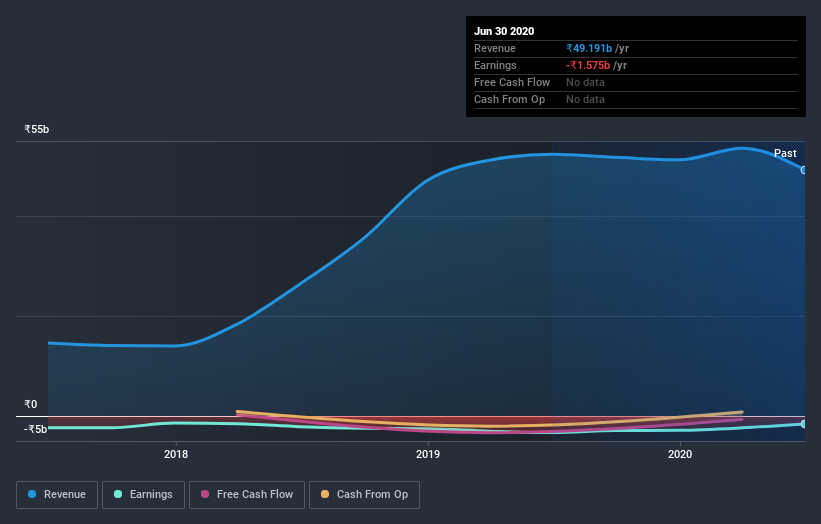Click the tooltip 'Revenue' row label
The image size is (821, 524).
495,48
